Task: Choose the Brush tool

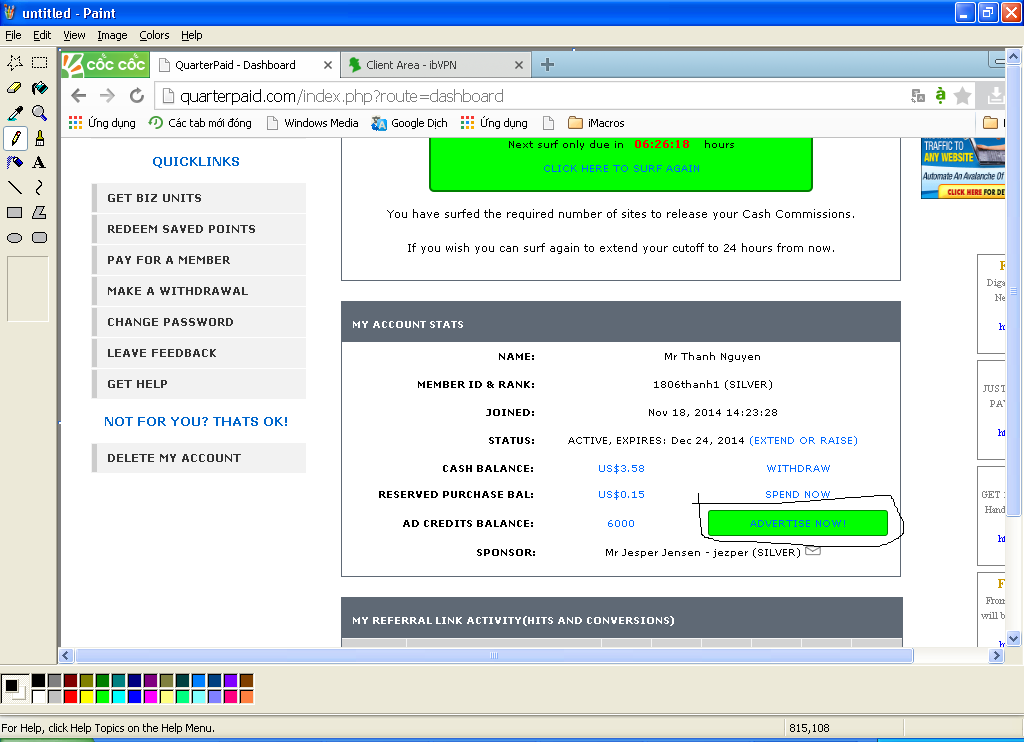Action: coord(40,138)
